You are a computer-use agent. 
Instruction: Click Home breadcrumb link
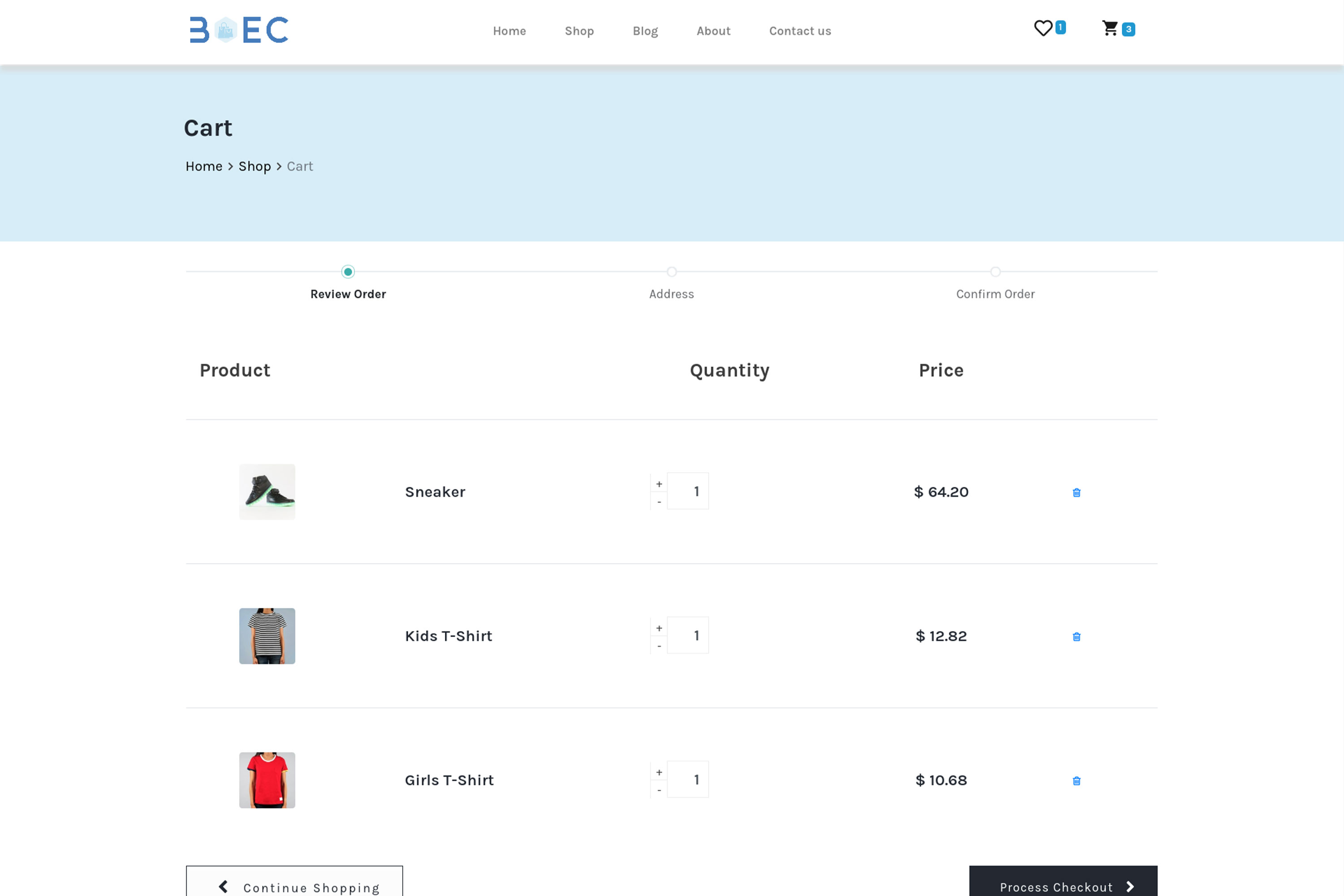click(204, 166)
